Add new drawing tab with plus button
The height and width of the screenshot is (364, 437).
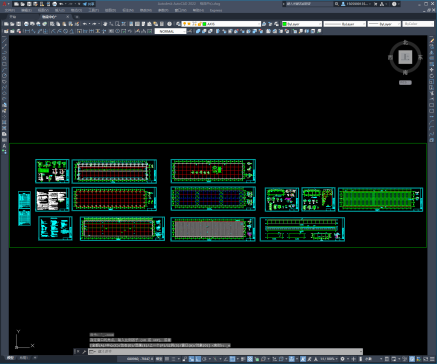pyautogui.click(x=77, y=17)
